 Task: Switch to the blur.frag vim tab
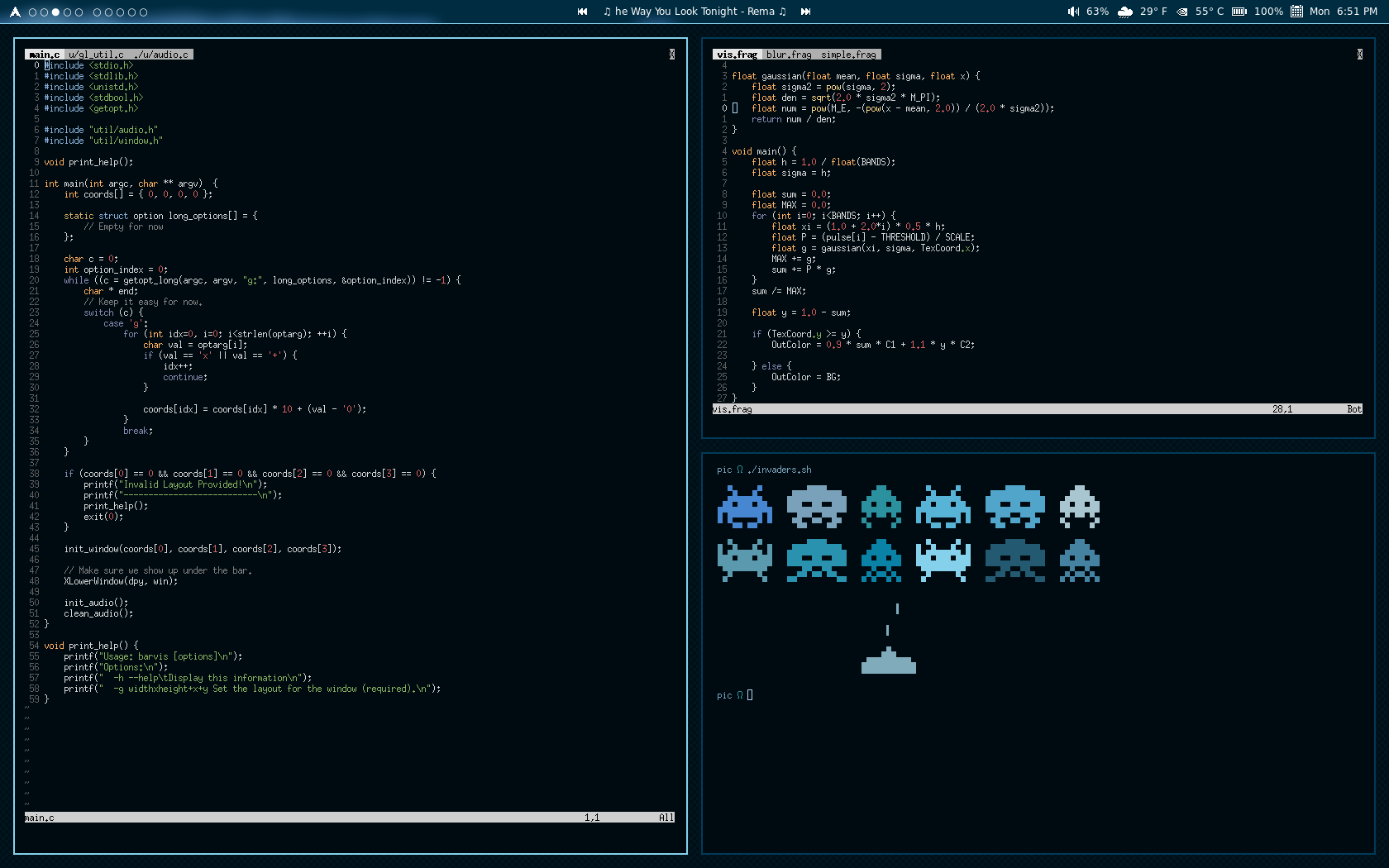(x=789, y=55)
